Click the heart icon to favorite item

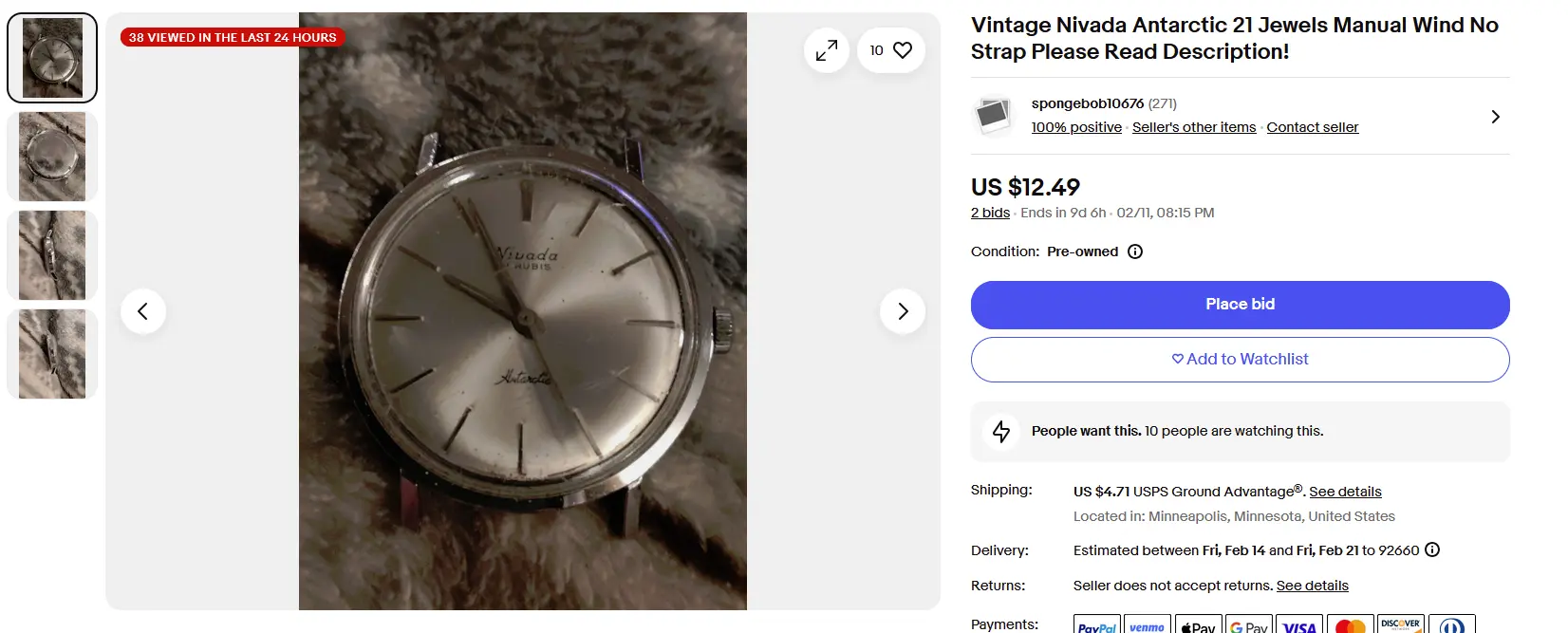point(902,50)
